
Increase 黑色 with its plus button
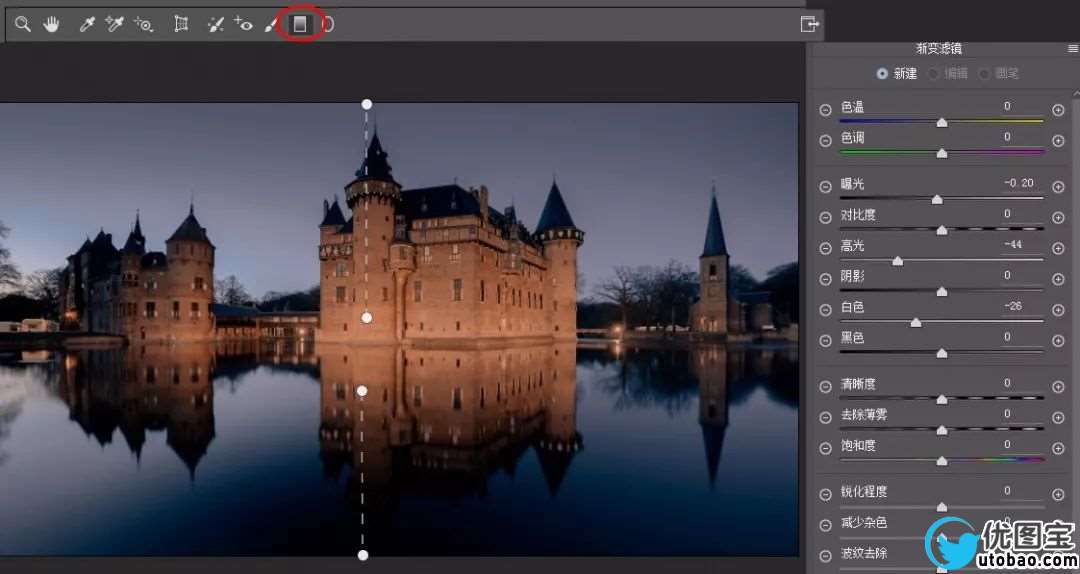1059,340
